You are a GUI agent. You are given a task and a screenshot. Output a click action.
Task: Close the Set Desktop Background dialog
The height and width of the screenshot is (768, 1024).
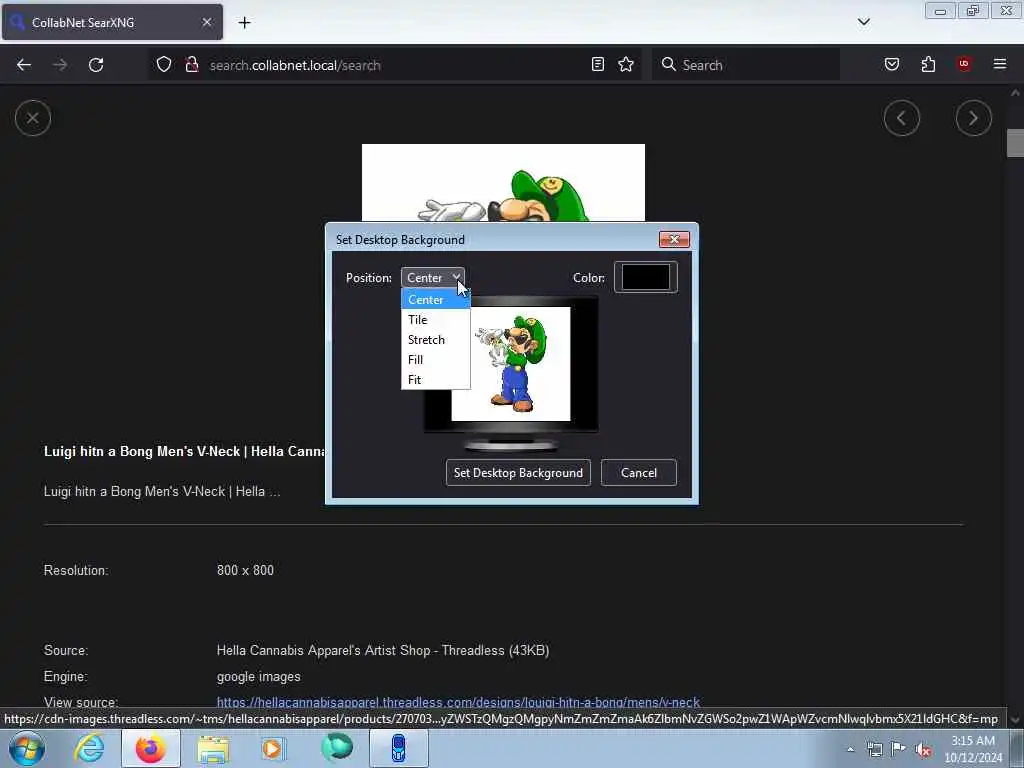(x=674, y=239)
